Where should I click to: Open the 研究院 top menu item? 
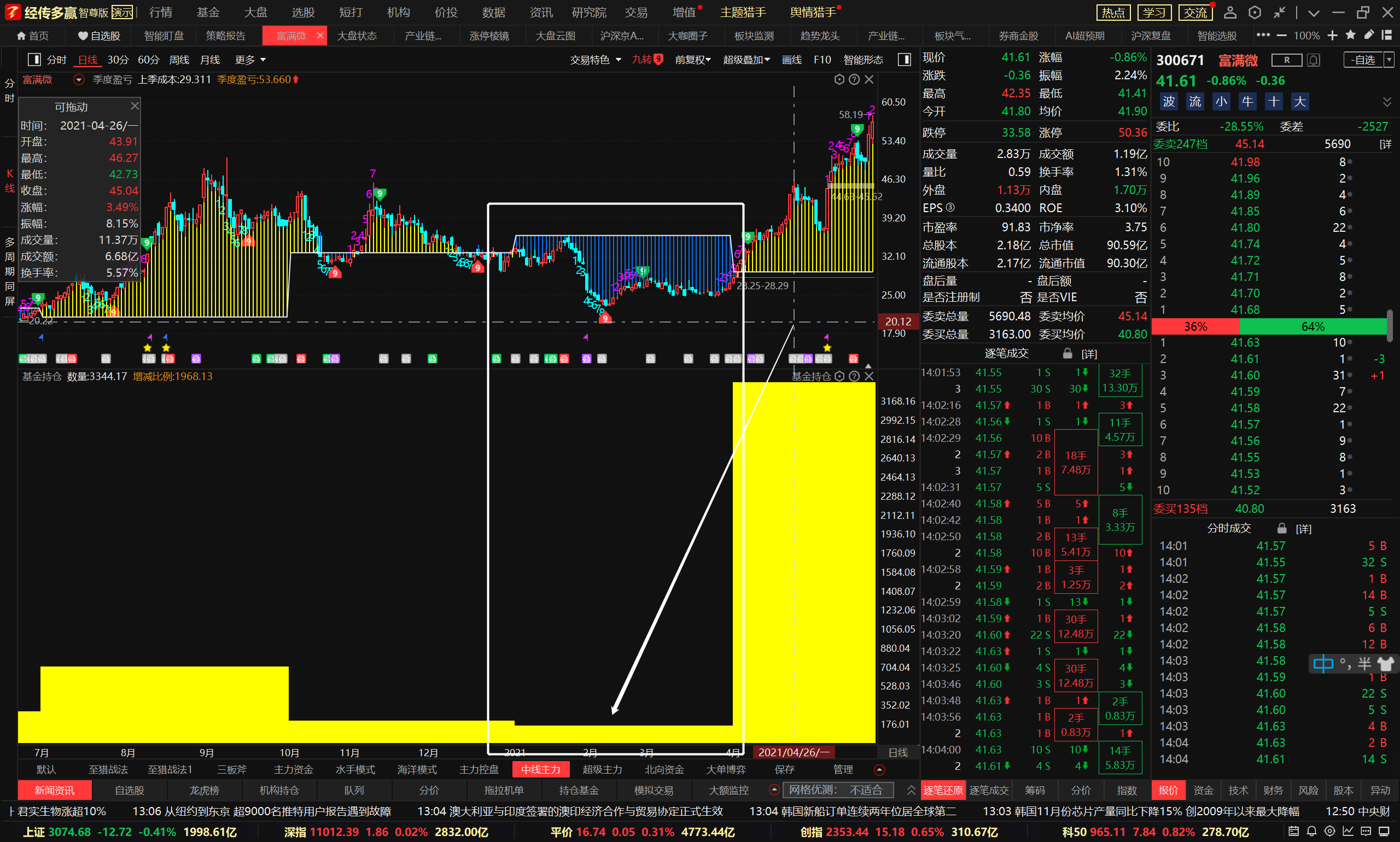coord(588,13)
